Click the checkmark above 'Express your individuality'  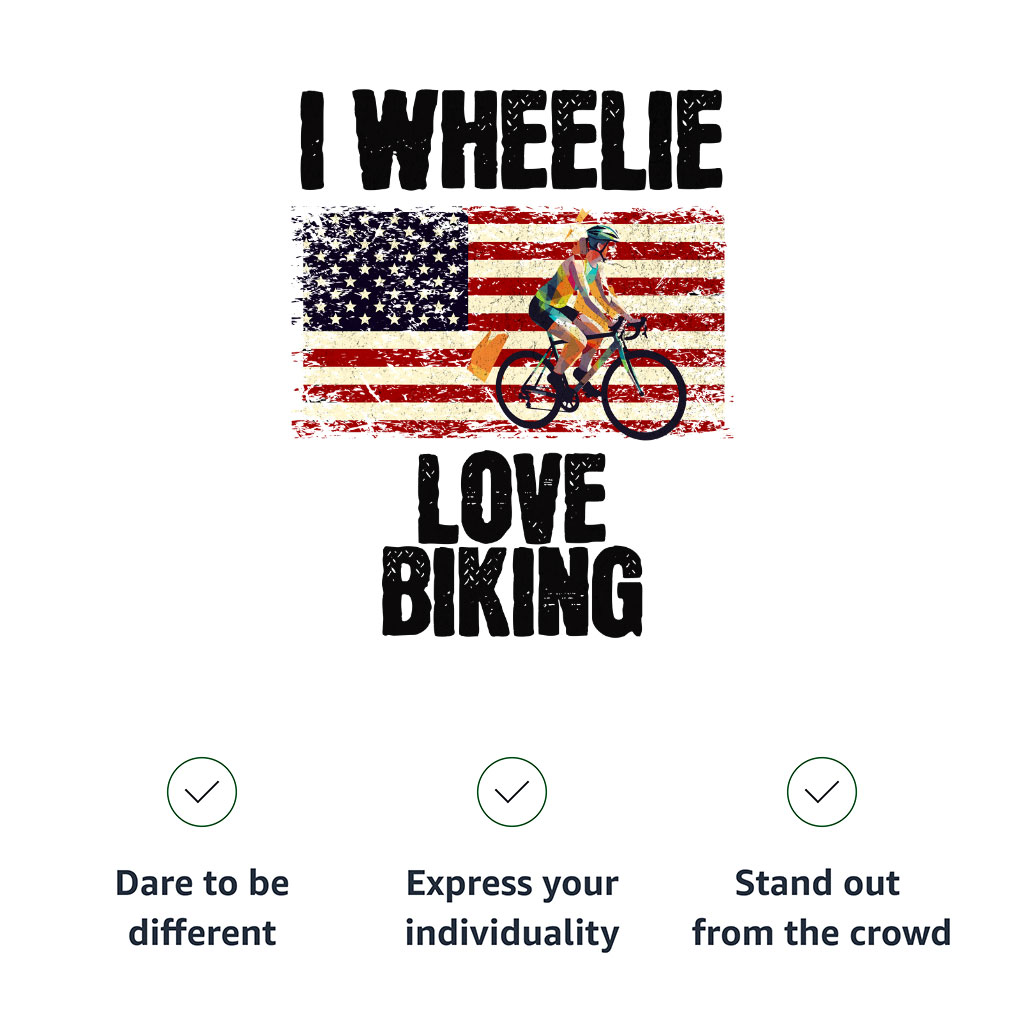512,792
